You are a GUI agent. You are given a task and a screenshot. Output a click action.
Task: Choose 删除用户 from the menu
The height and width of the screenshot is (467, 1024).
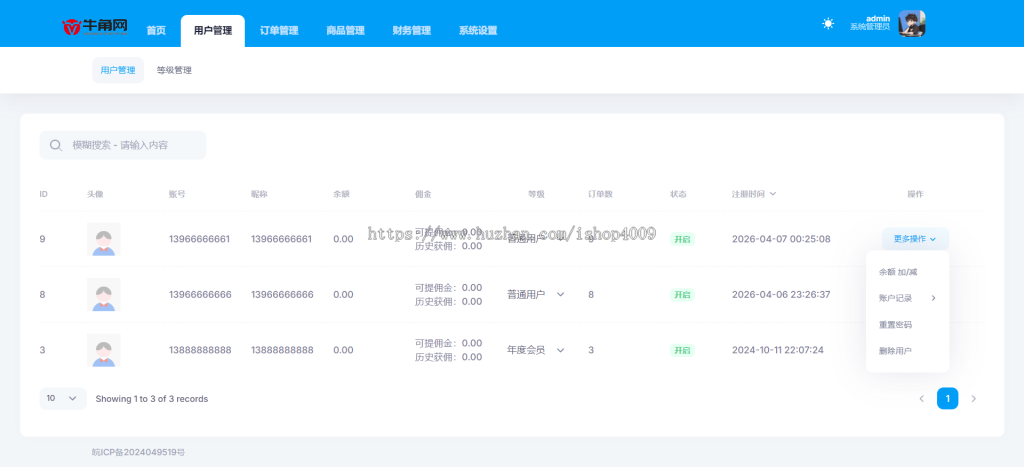(x=907, y=351)
